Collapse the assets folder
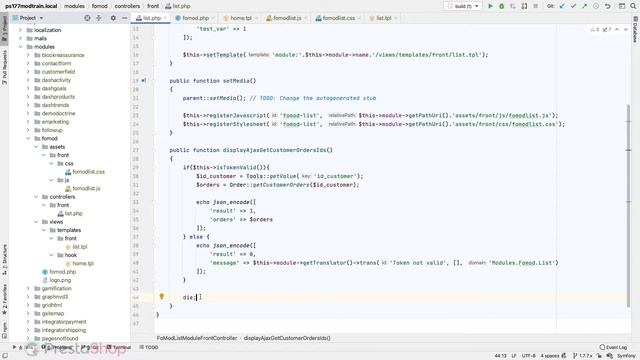Viewport: 640px width, 360px height. click(36, 147)
